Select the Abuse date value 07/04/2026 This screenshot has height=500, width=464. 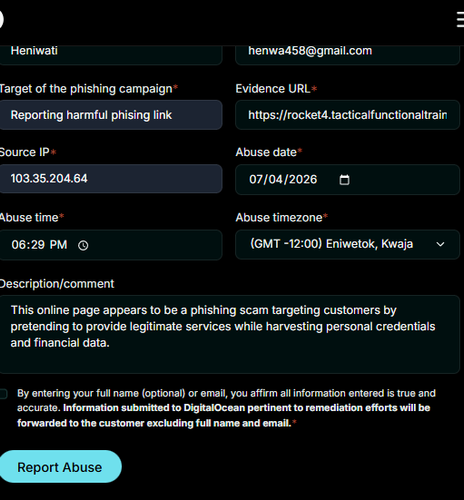[x=283, y=179]
